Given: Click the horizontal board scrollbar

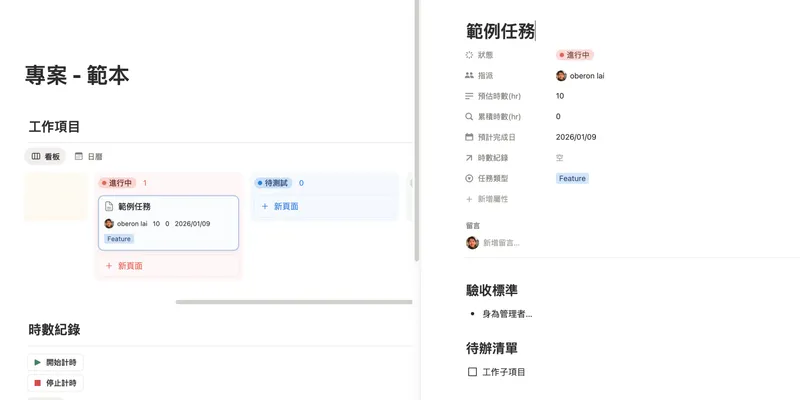Looking at the screenshot, I should click(x=294, y=302).
